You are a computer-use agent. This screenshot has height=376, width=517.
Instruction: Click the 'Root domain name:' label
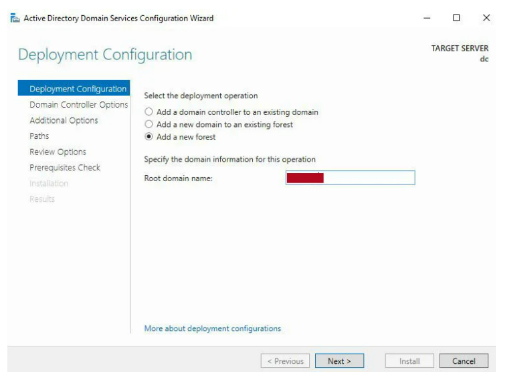[178, 178]
